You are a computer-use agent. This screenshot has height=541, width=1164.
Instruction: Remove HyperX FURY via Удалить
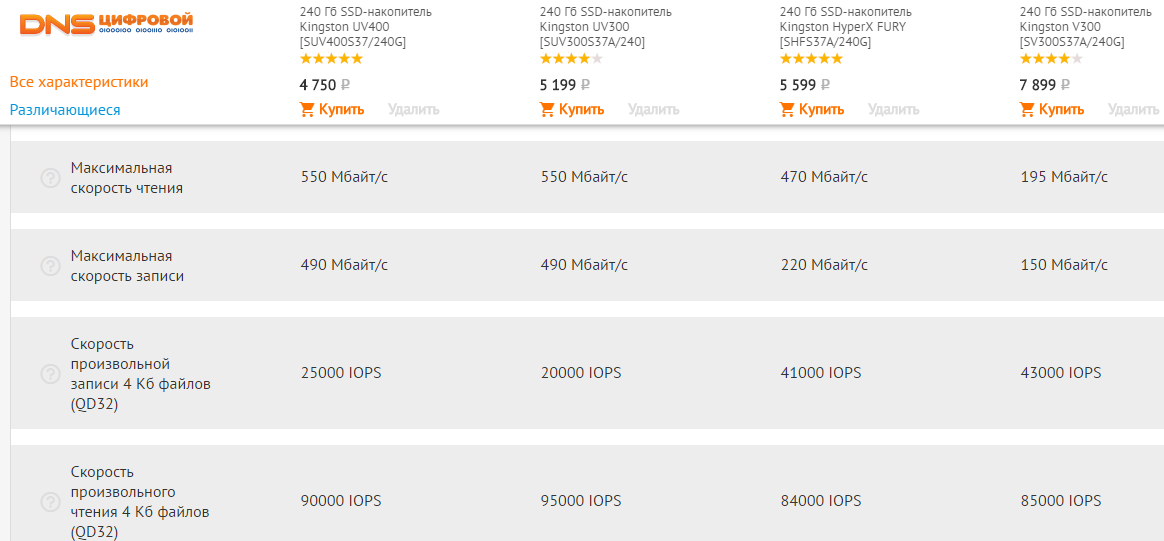[894, 110]
